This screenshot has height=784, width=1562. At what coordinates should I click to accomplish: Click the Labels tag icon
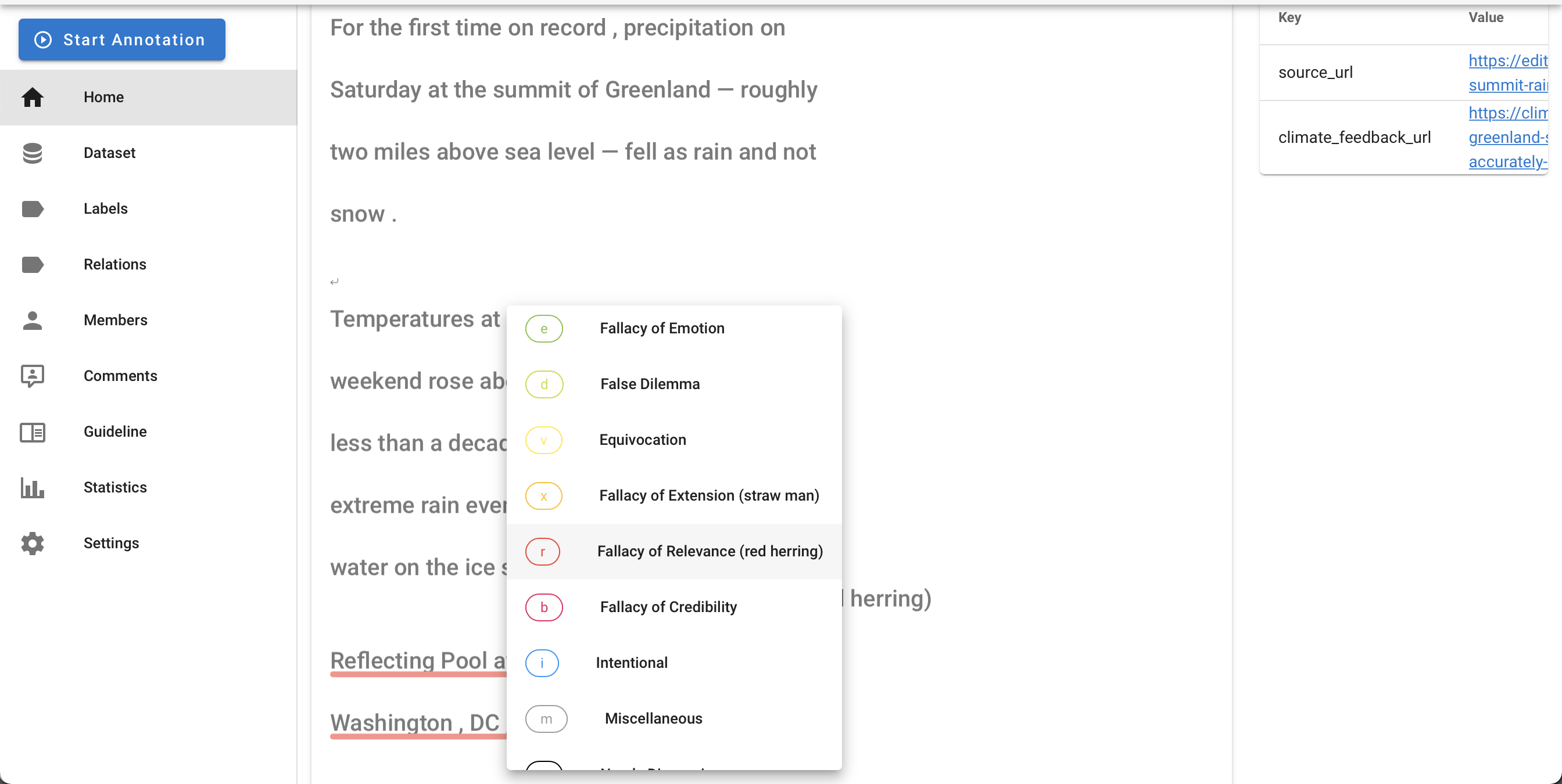pyautogui.click(x=32, y=208)
